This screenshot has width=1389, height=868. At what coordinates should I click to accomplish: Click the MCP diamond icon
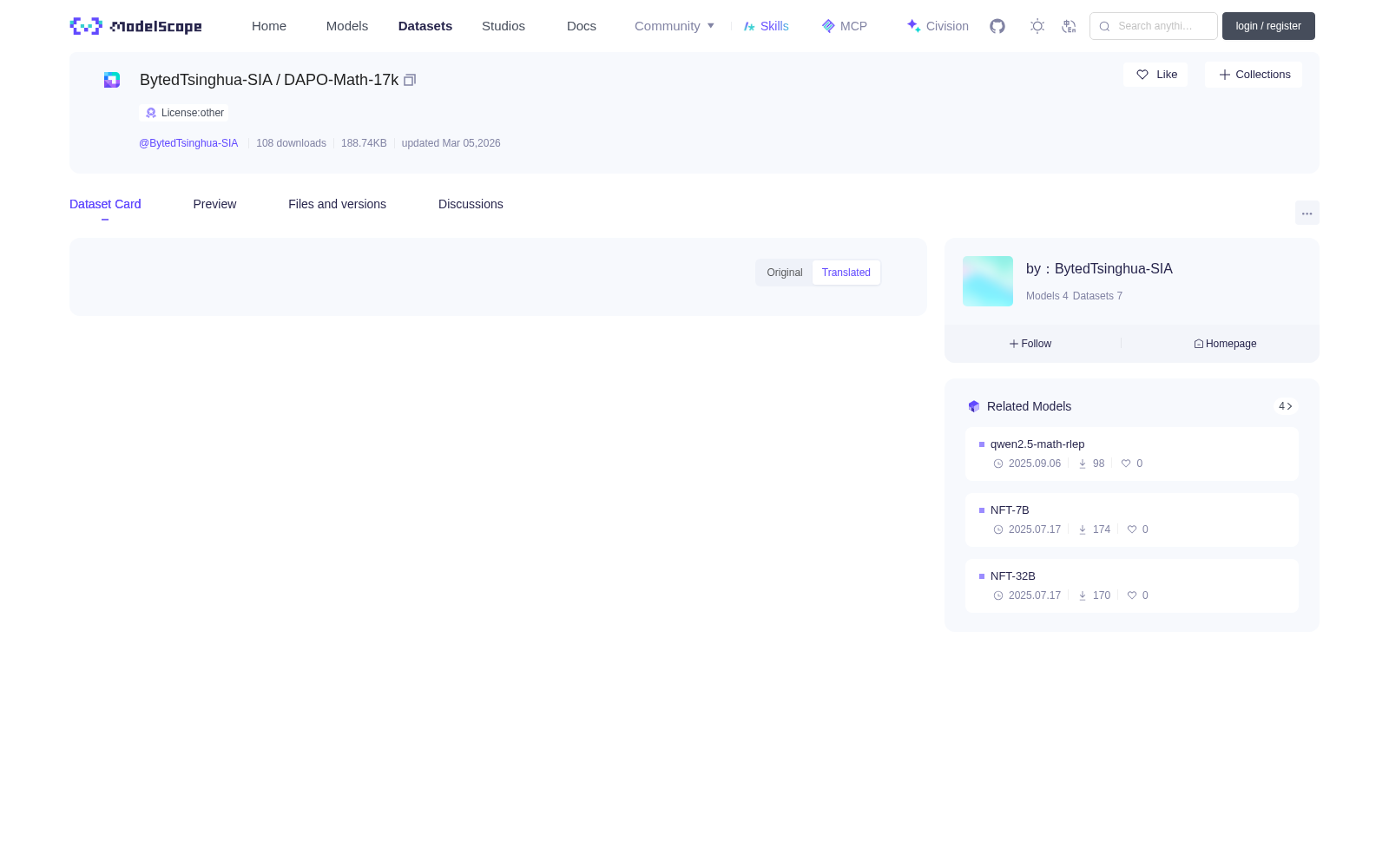828,26
